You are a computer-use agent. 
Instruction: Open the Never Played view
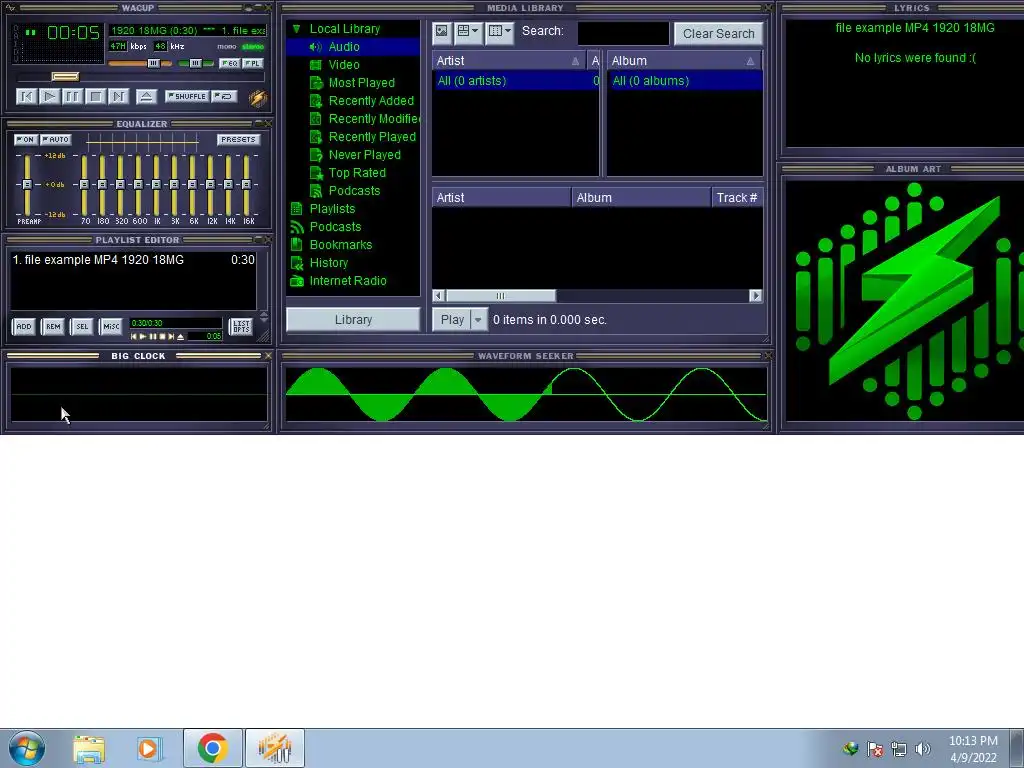[x=364, y=155]
